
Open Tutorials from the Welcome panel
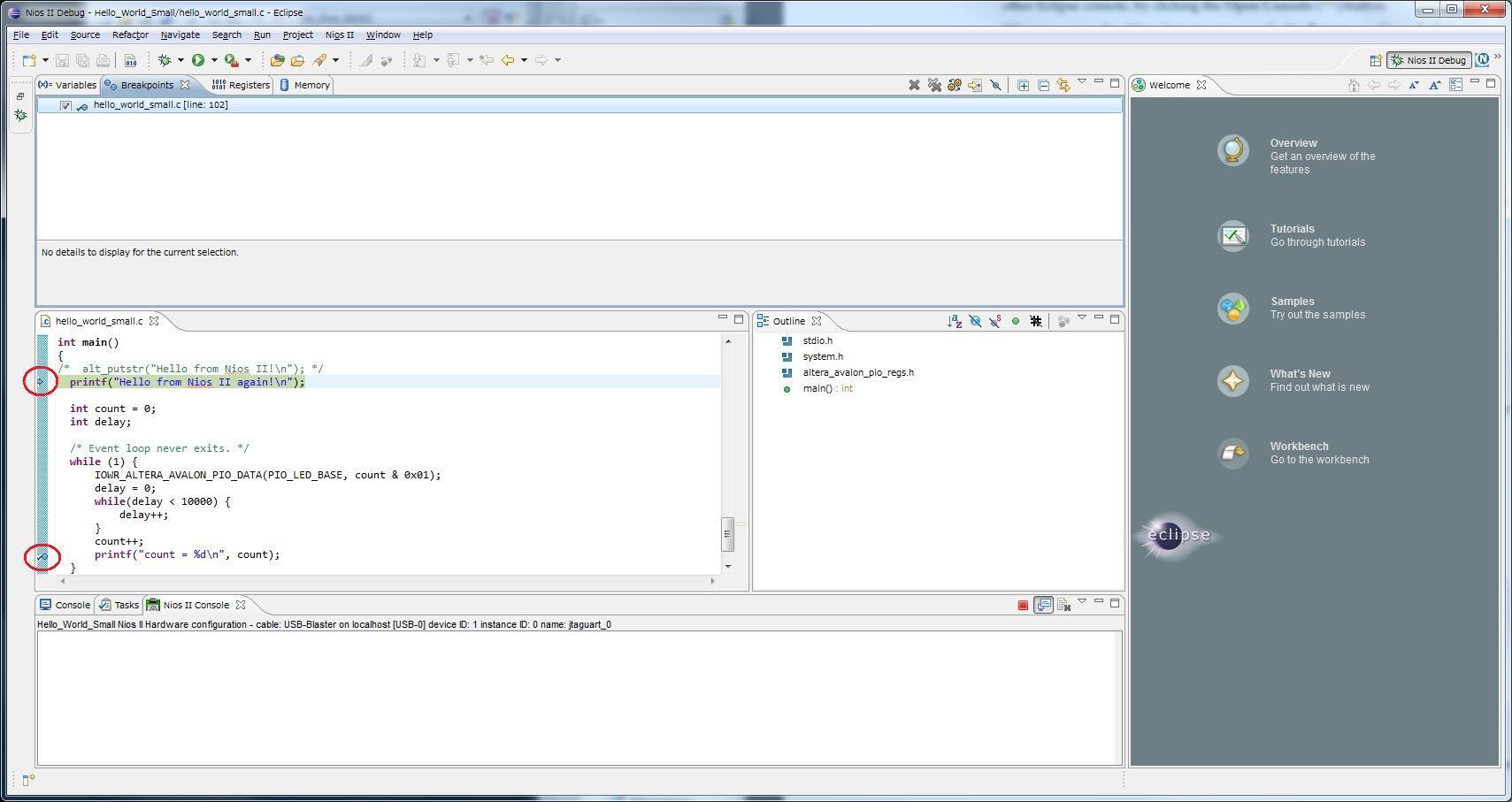click(1292, 228)
